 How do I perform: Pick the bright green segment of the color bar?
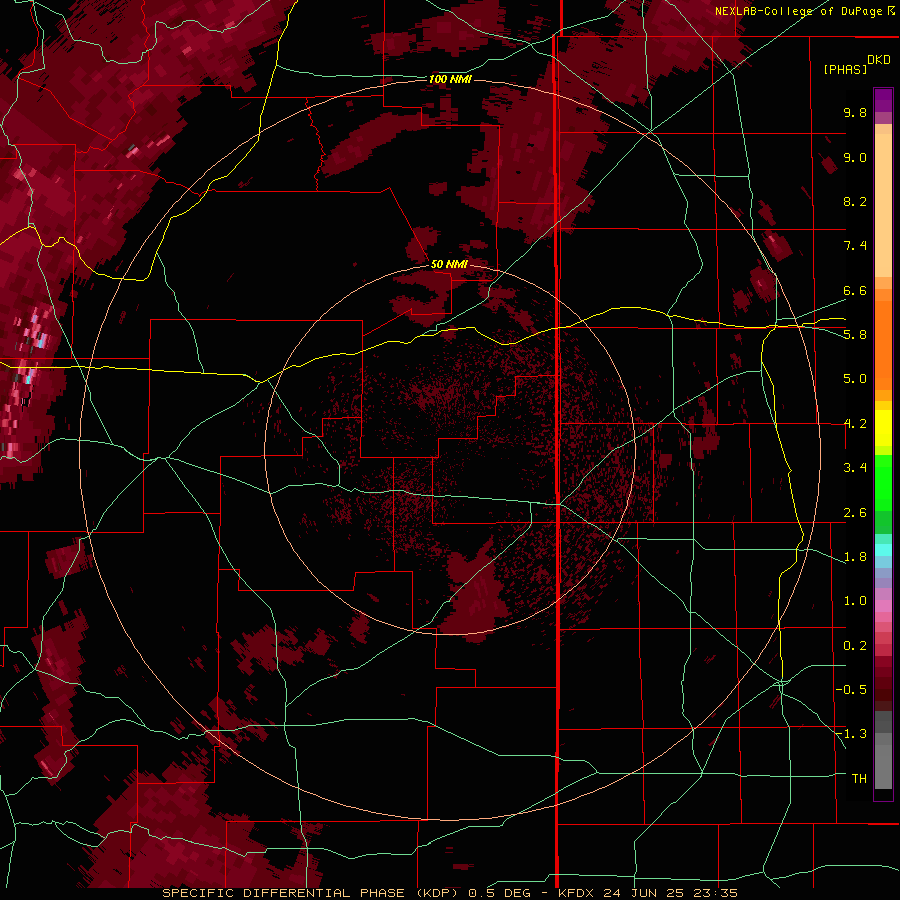point(883,482)
